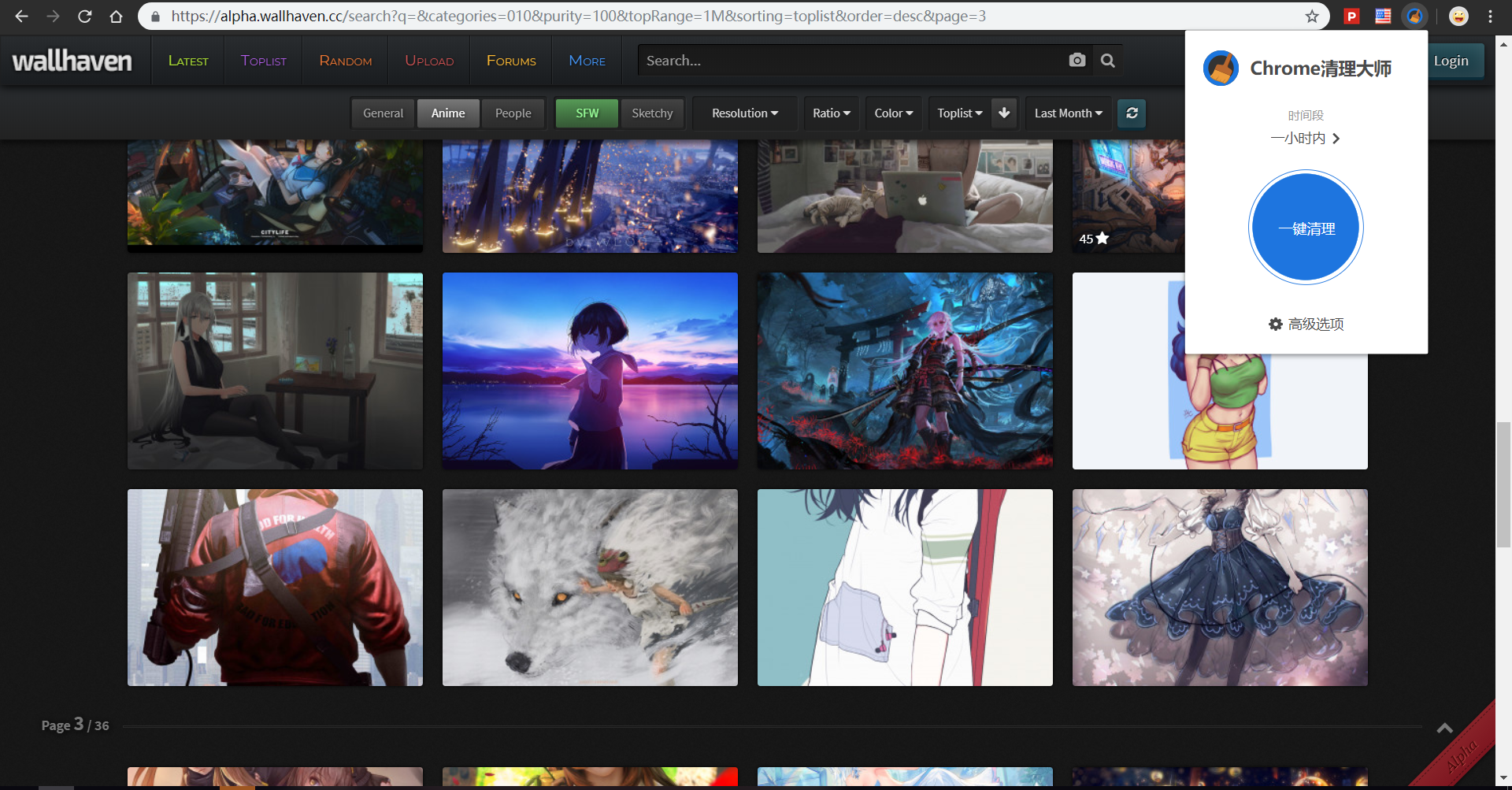This screenshot has height=790, width=1512.
Task: Open the blue dress girl wallpaper
Action: [x=1220, y=588]
